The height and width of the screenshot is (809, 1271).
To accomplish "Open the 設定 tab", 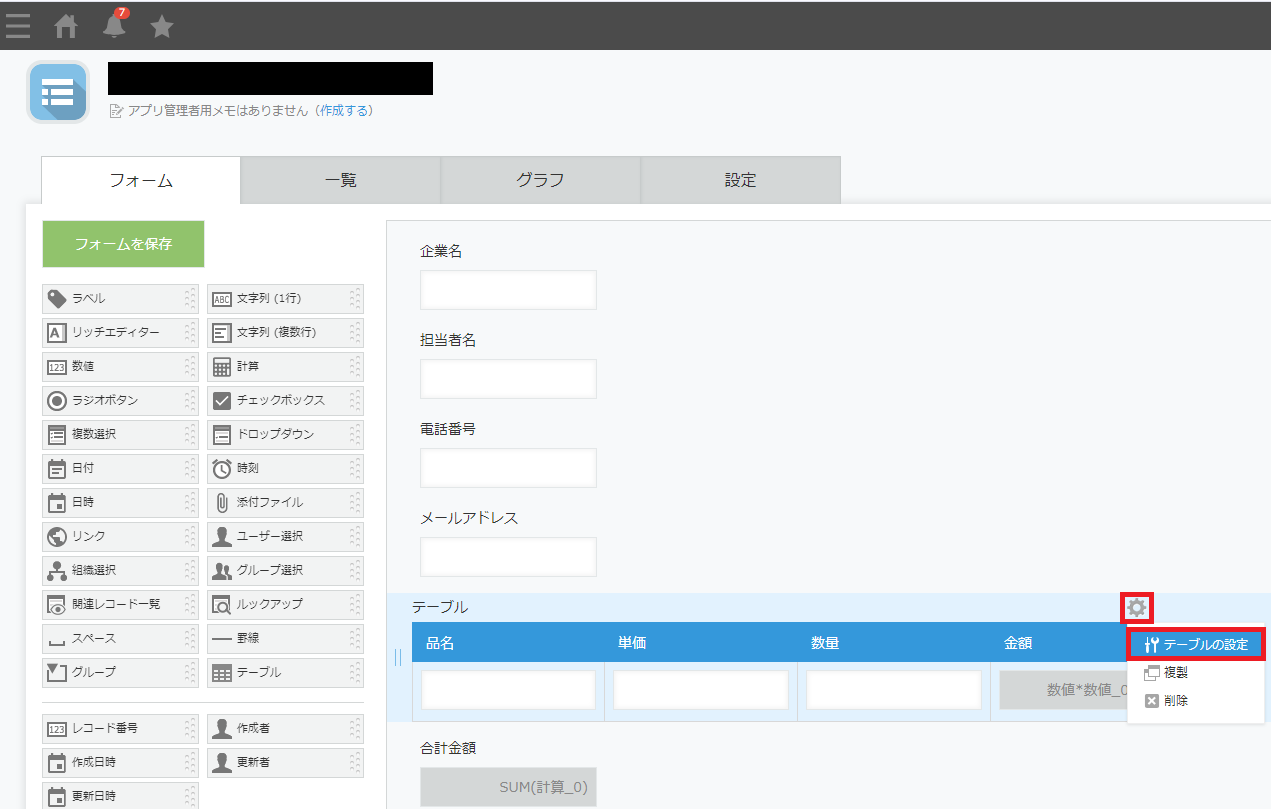I will click(740, 181).
